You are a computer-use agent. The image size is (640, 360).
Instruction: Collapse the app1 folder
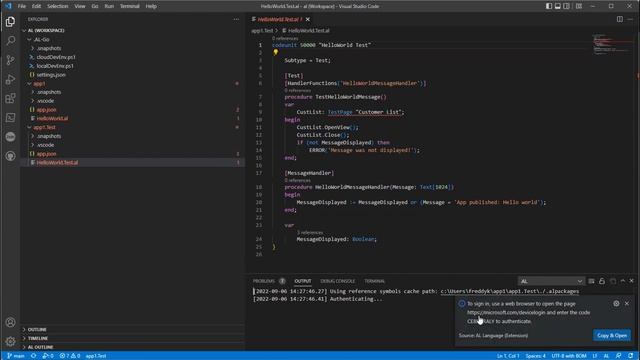[x=133, y=84]
